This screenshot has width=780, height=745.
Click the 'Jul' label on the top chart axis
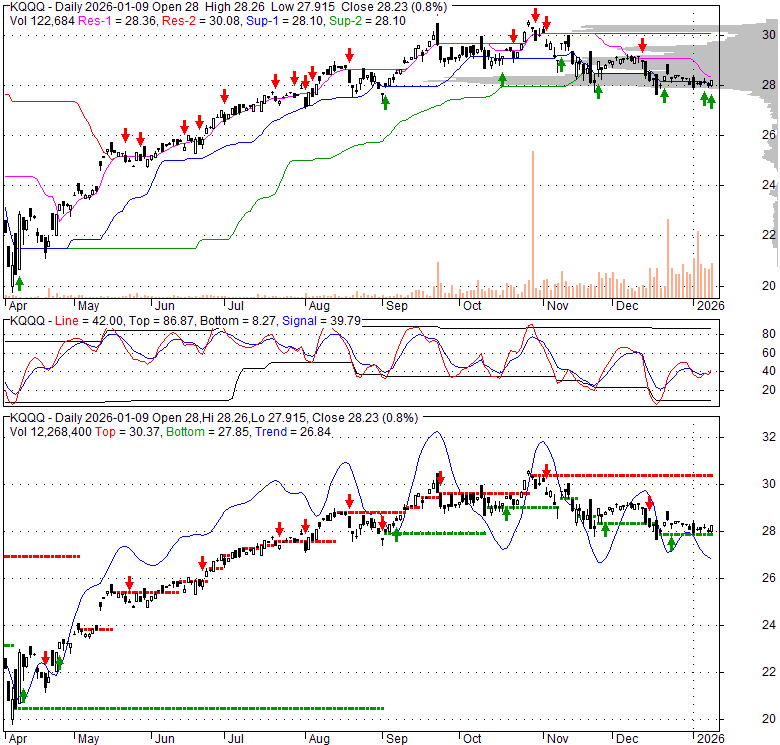235,305
